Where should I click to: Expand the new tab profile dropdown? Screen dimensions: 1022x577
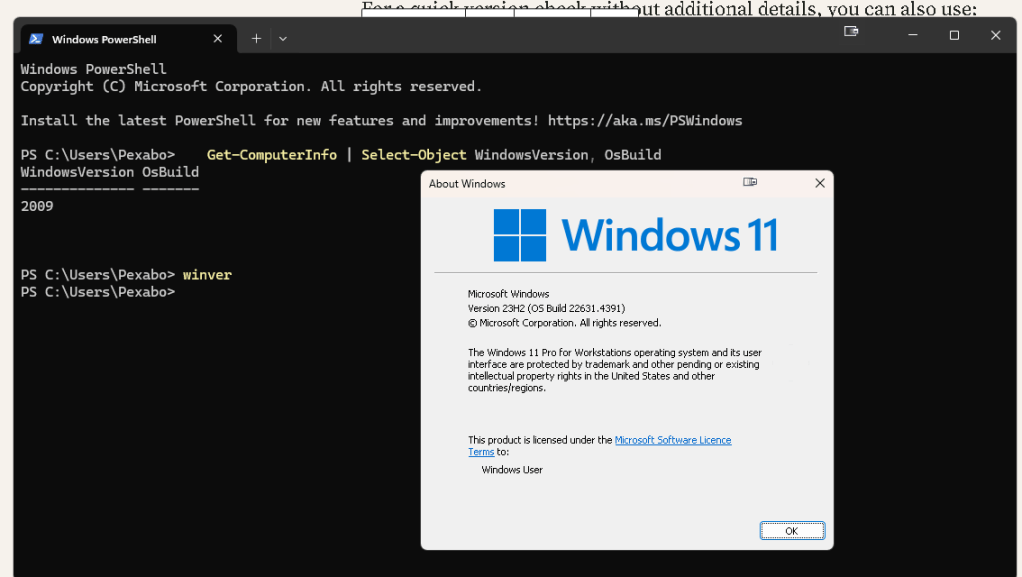point(283,39)
